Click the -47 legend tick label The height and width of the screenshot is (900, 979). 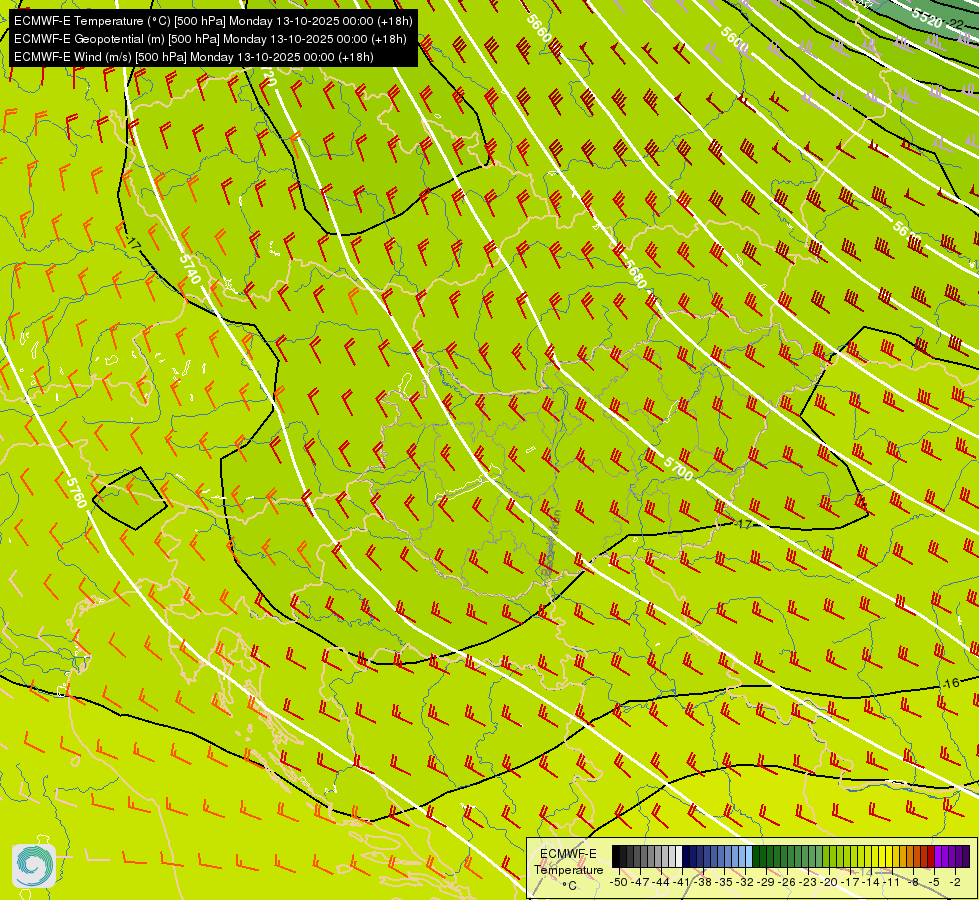tap(640, 882)
